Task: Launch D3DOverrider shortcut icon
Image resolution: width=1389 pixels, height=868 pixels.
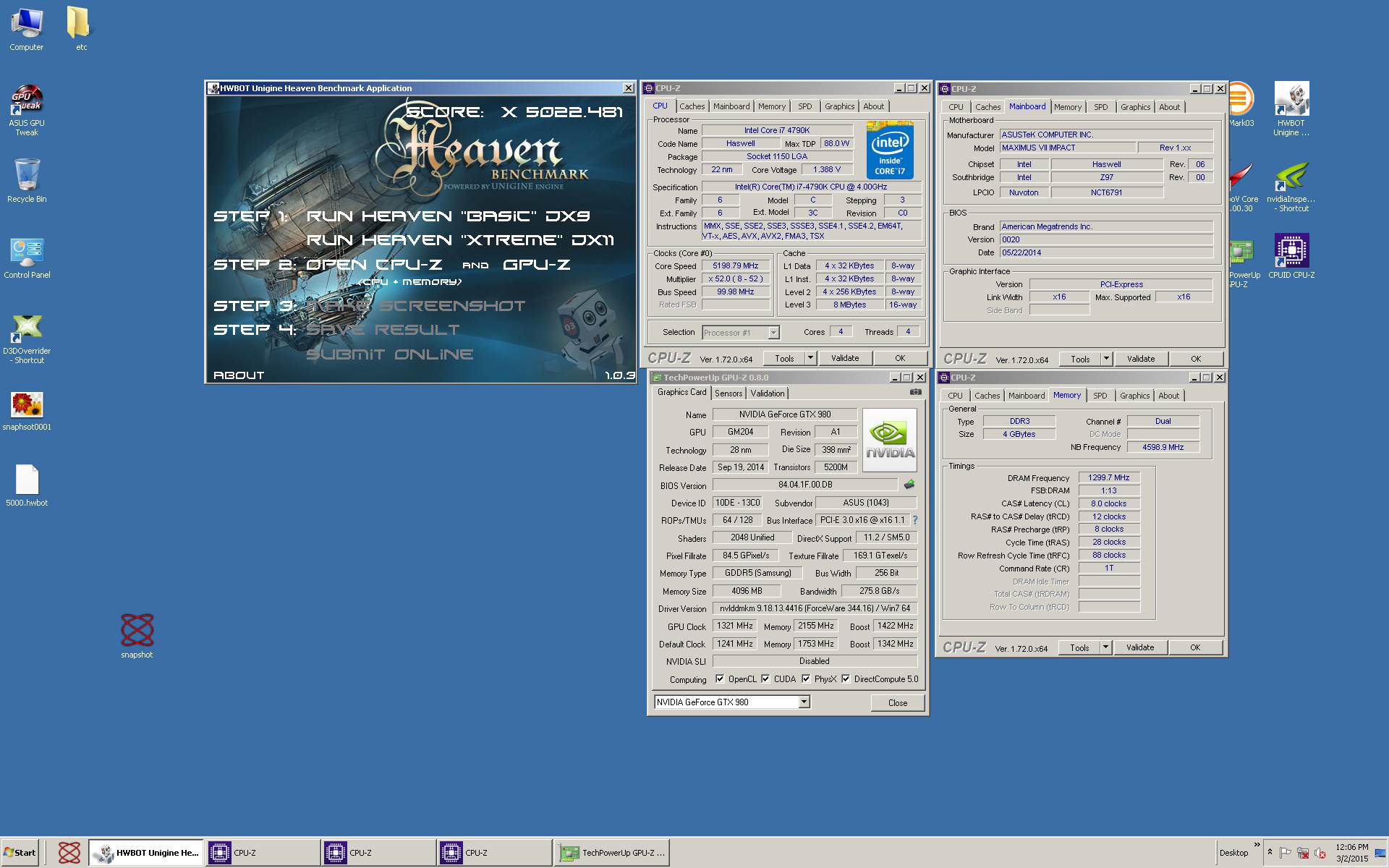Action: point(27,339)
